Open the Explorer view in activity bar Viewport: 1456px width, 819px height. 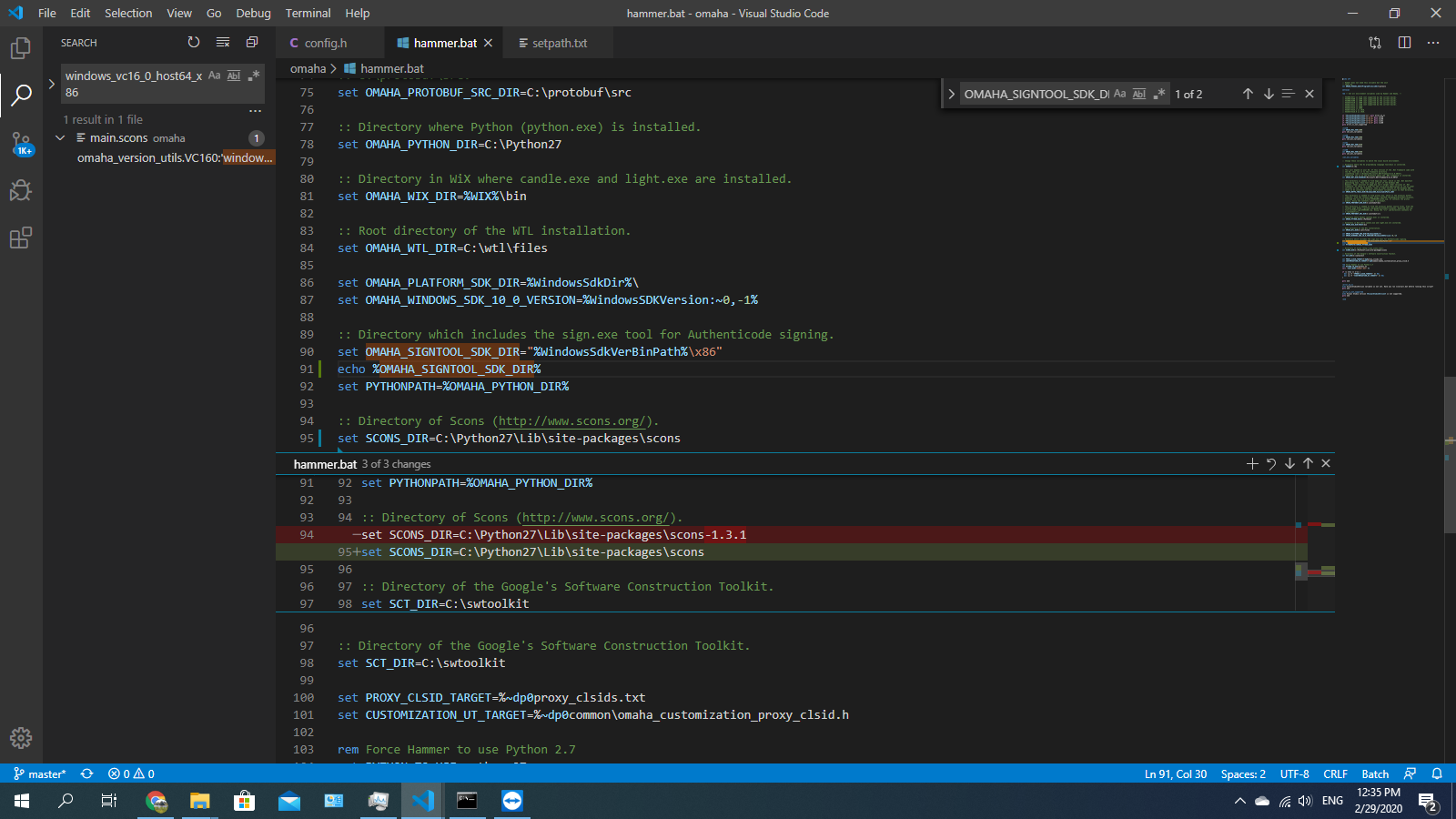(x=20, y=48)
